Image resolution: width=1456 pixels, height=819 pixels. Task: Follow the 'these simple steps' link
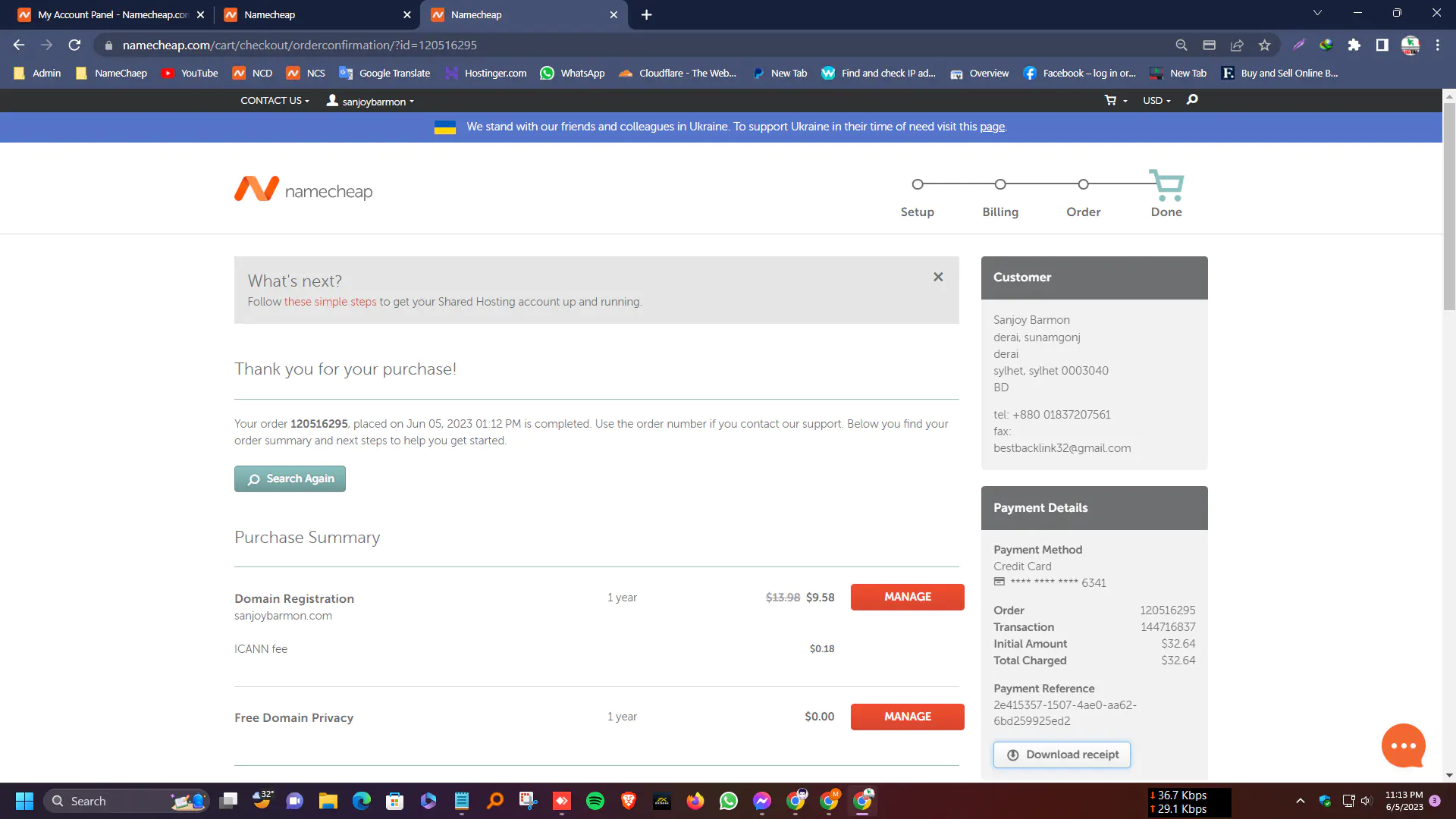coord(330,302)
